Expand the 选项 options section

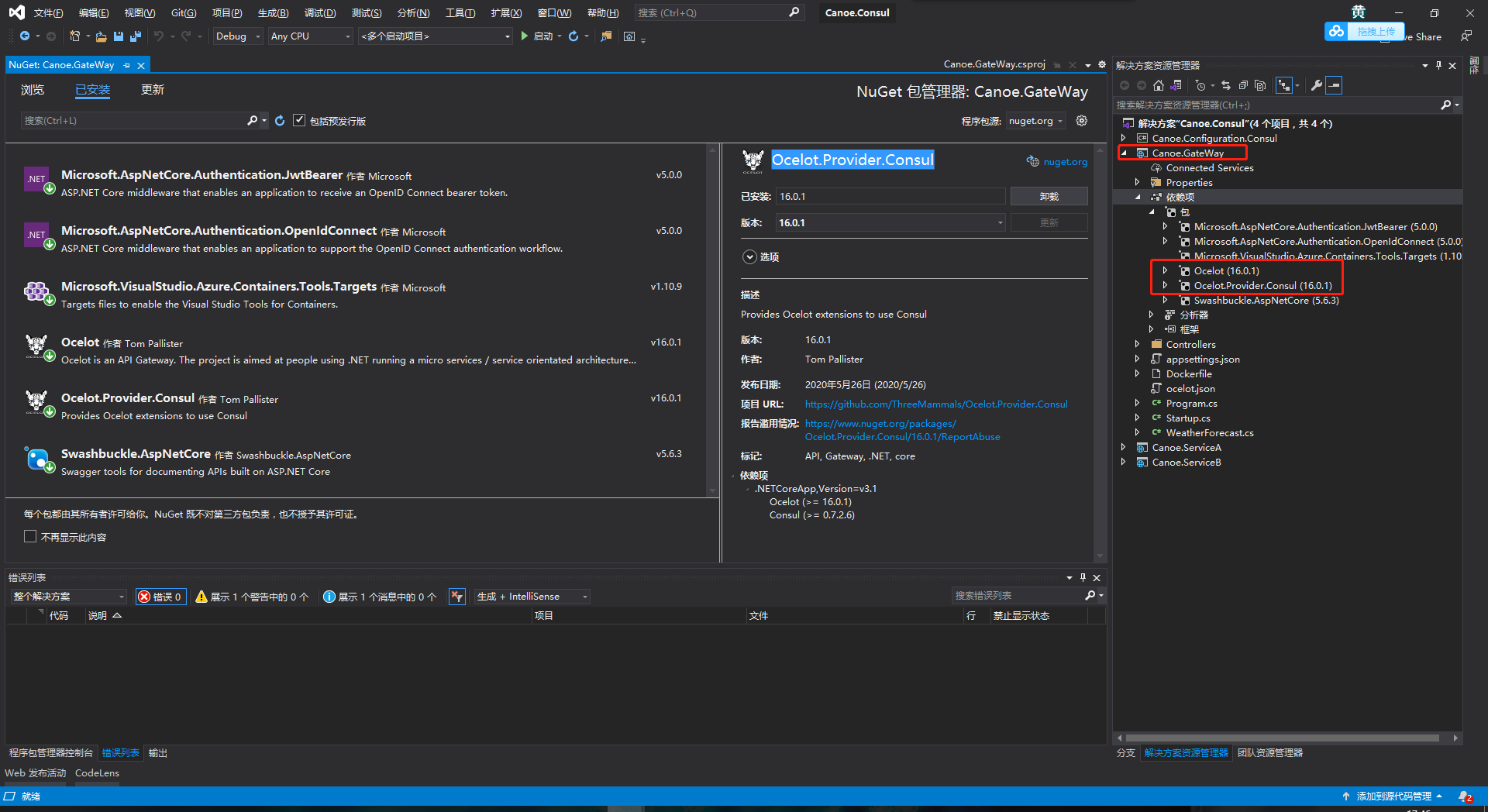point(749,257)
